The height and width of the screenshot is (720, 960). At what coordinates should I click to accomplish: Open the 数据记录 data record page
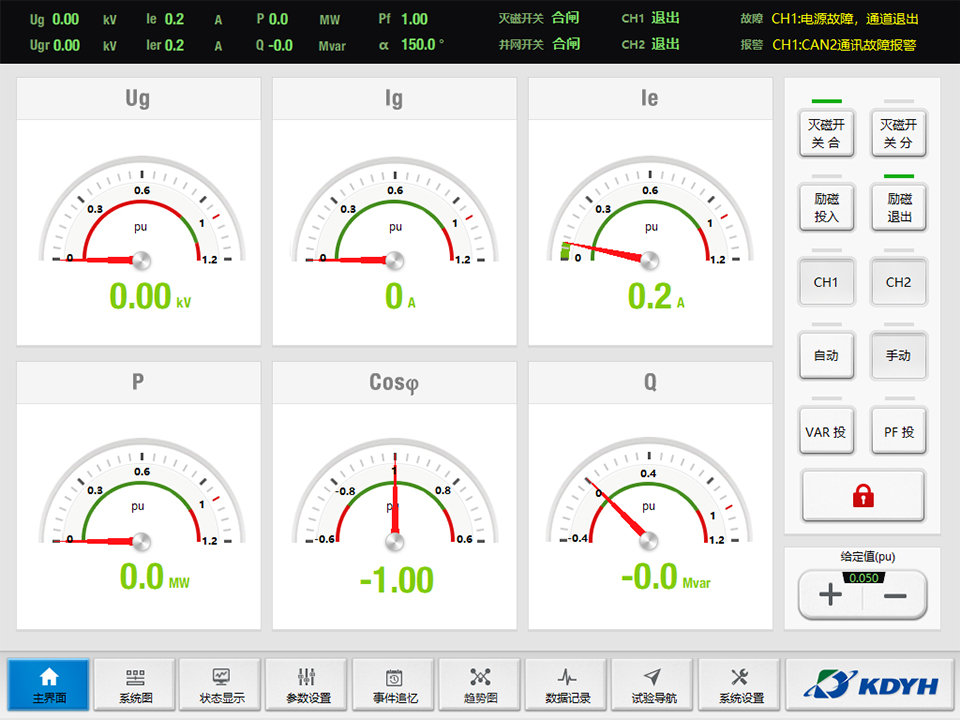(x=566, y=685)
